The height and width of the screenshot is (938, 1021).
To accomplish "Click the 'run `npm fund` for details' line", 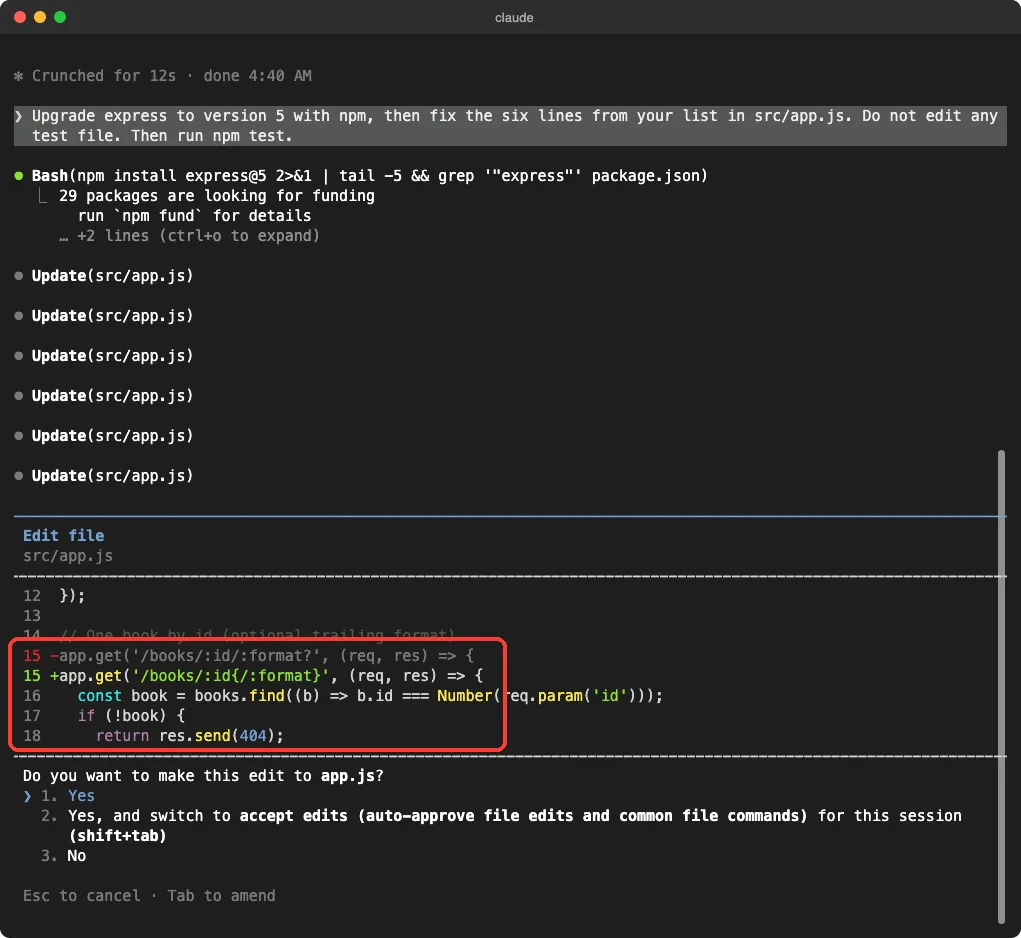I will (x=194, y=215).
